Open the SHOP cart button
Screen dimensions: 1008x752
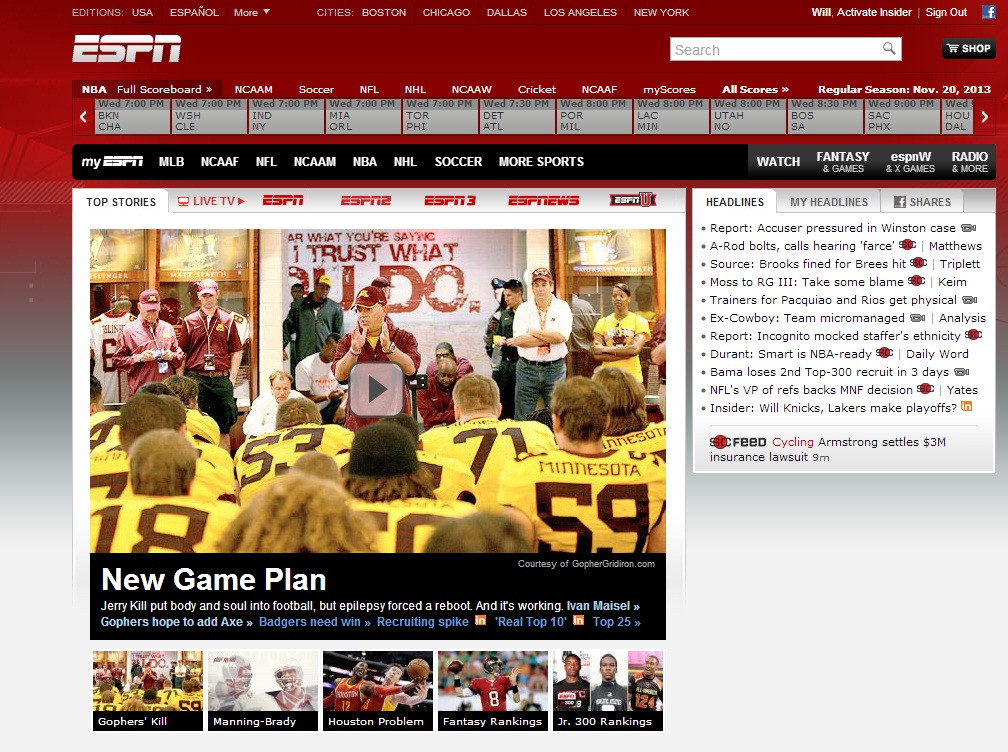(969, 48)
